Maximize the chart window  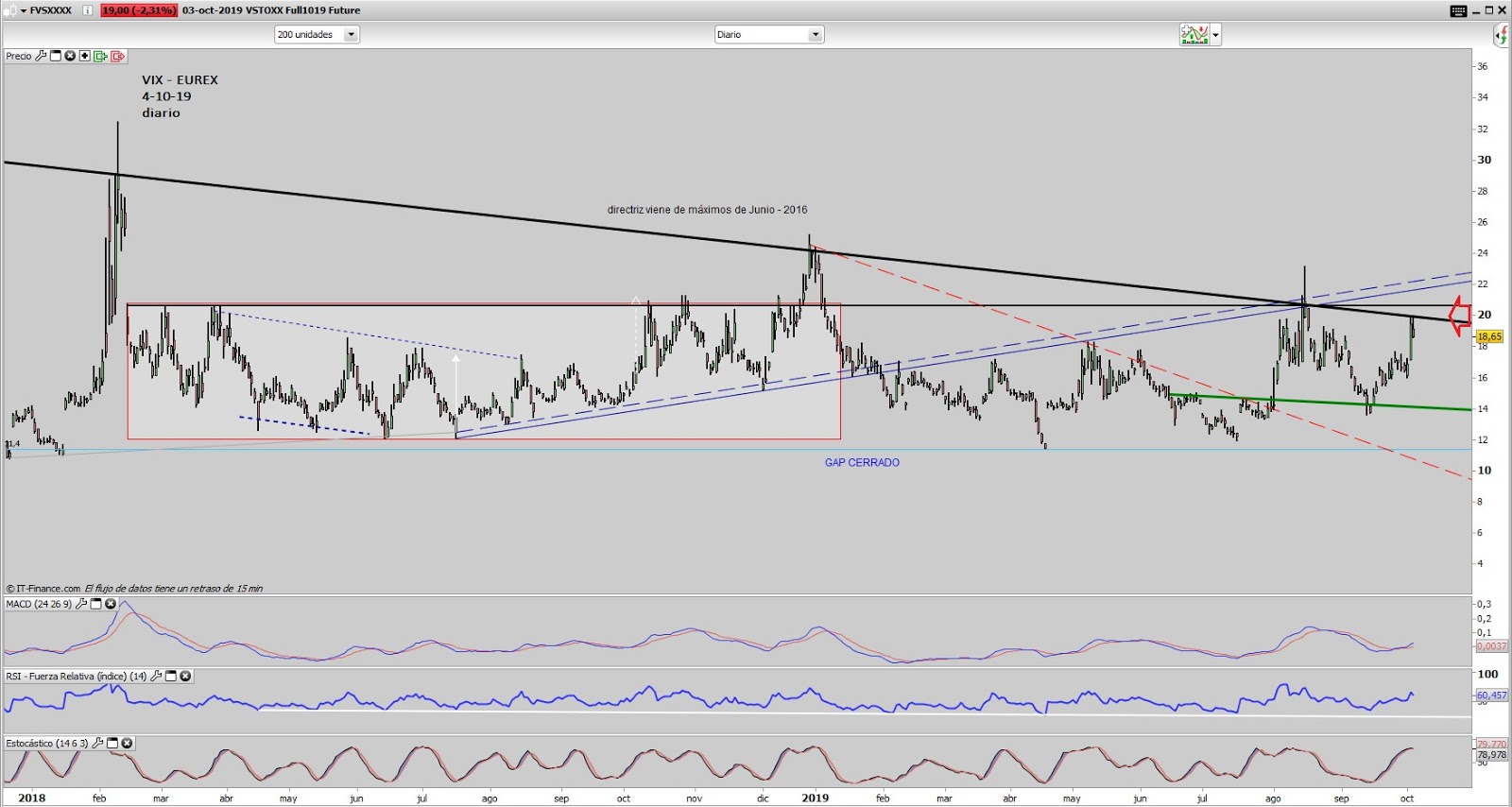pos(1488,10)
